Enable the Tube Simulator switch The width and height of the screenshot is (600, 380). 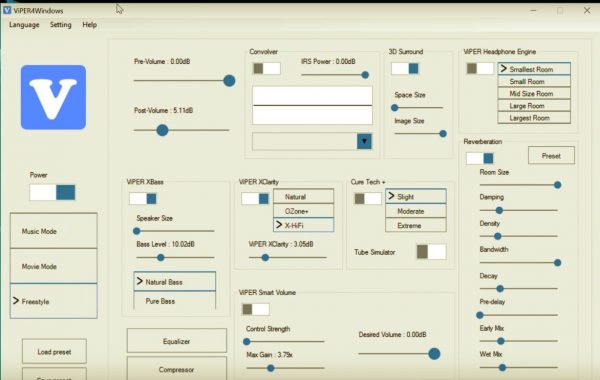tap(431, 252)
